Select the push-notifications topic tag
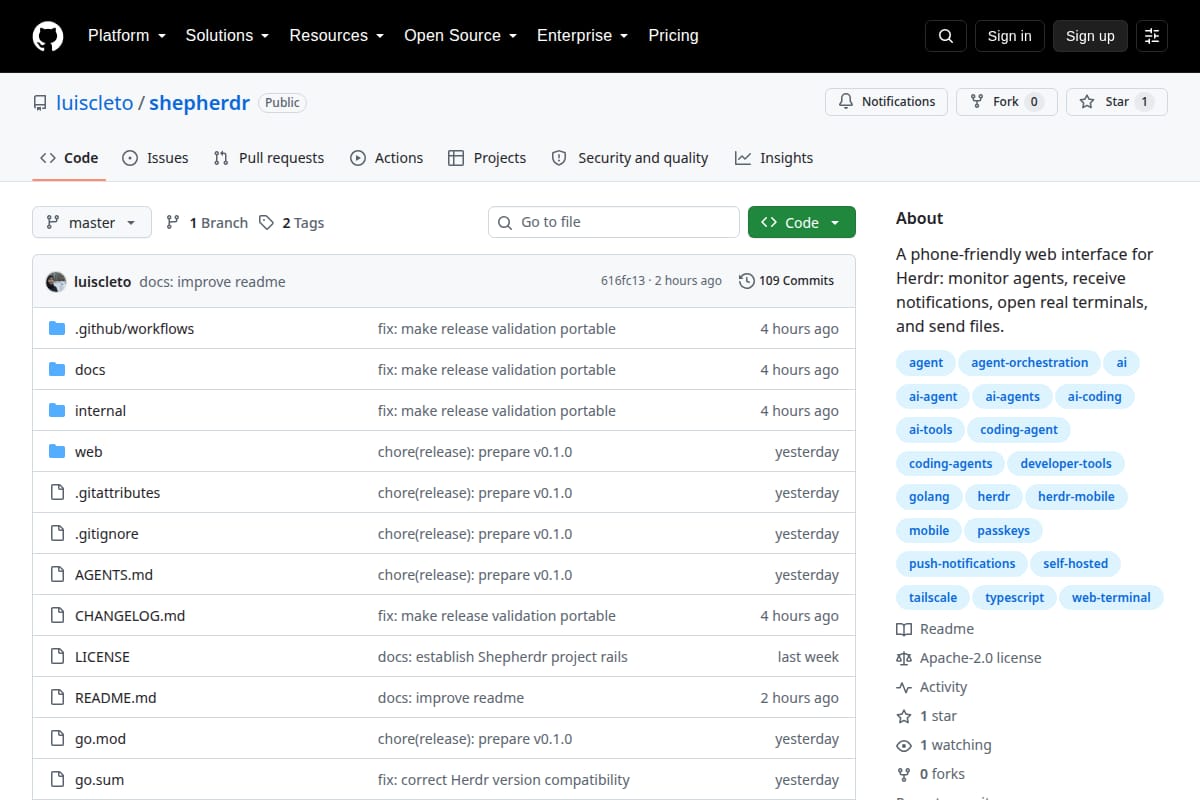The height and width of the screenshot is (800, 1200). tap(962, 564)
